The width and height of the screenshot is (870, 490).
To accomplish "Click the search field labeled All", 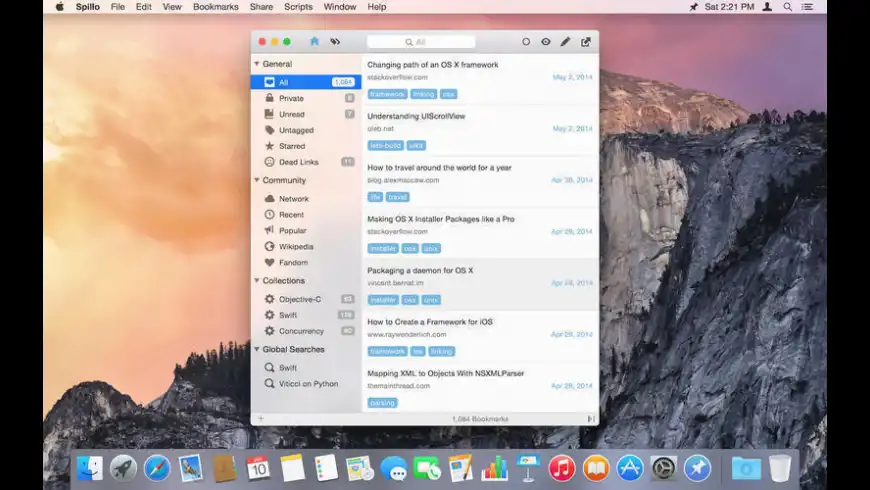I will tap(420, 42).
